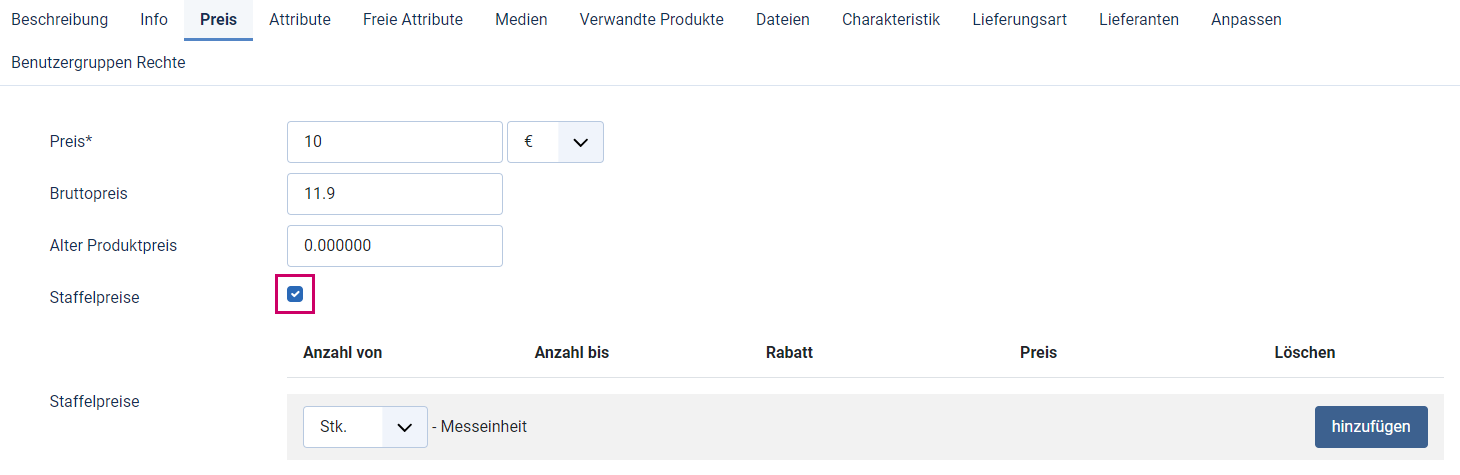Open Benutzergruppen Rechte tab
Screen dimensions: 1460x475
point(98,63)
